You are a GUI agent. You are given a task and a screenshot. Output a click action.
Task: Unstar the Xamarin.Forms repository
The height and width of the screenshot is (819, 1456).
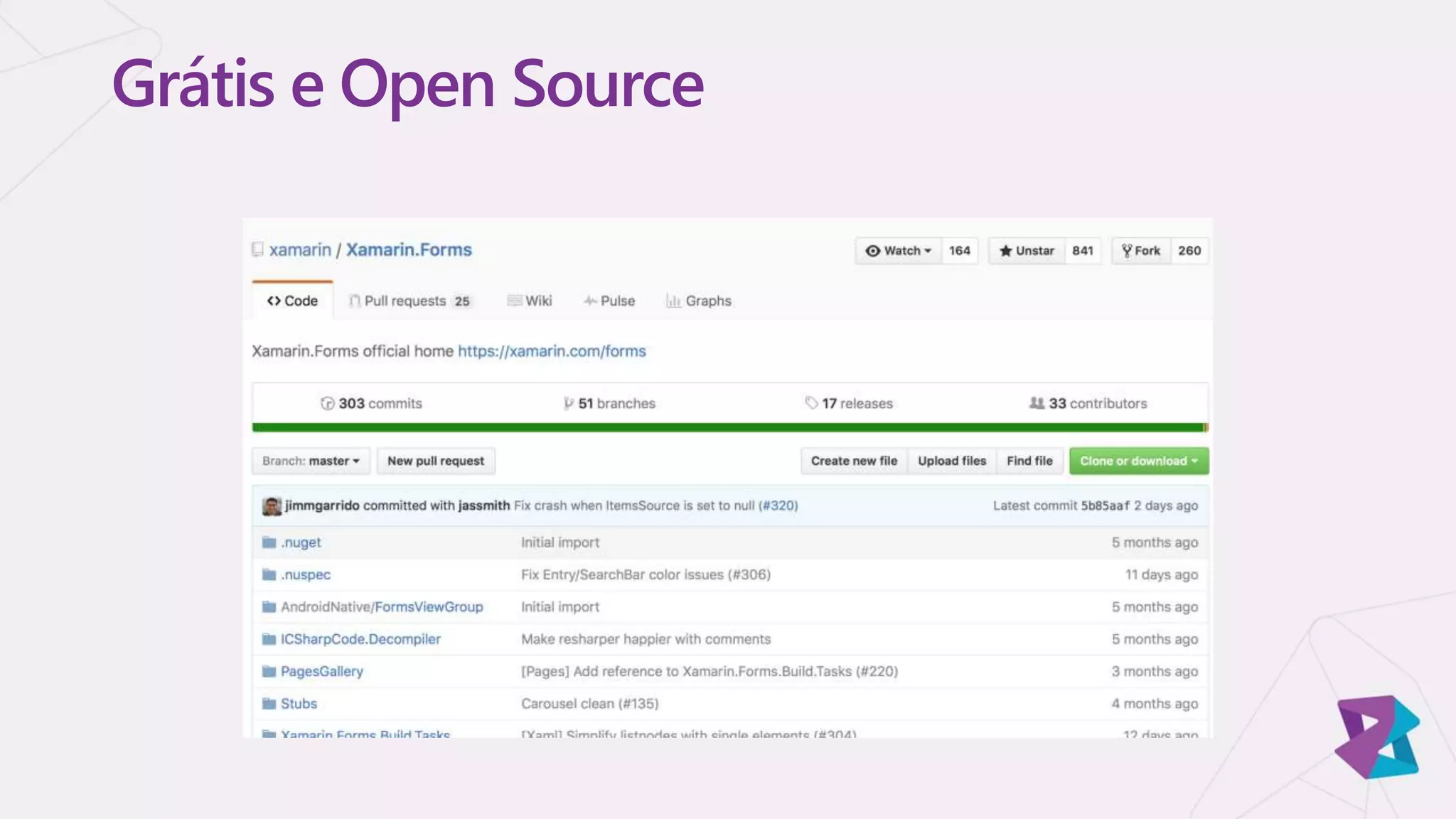pyautogui.click(x=1027, y=251)
